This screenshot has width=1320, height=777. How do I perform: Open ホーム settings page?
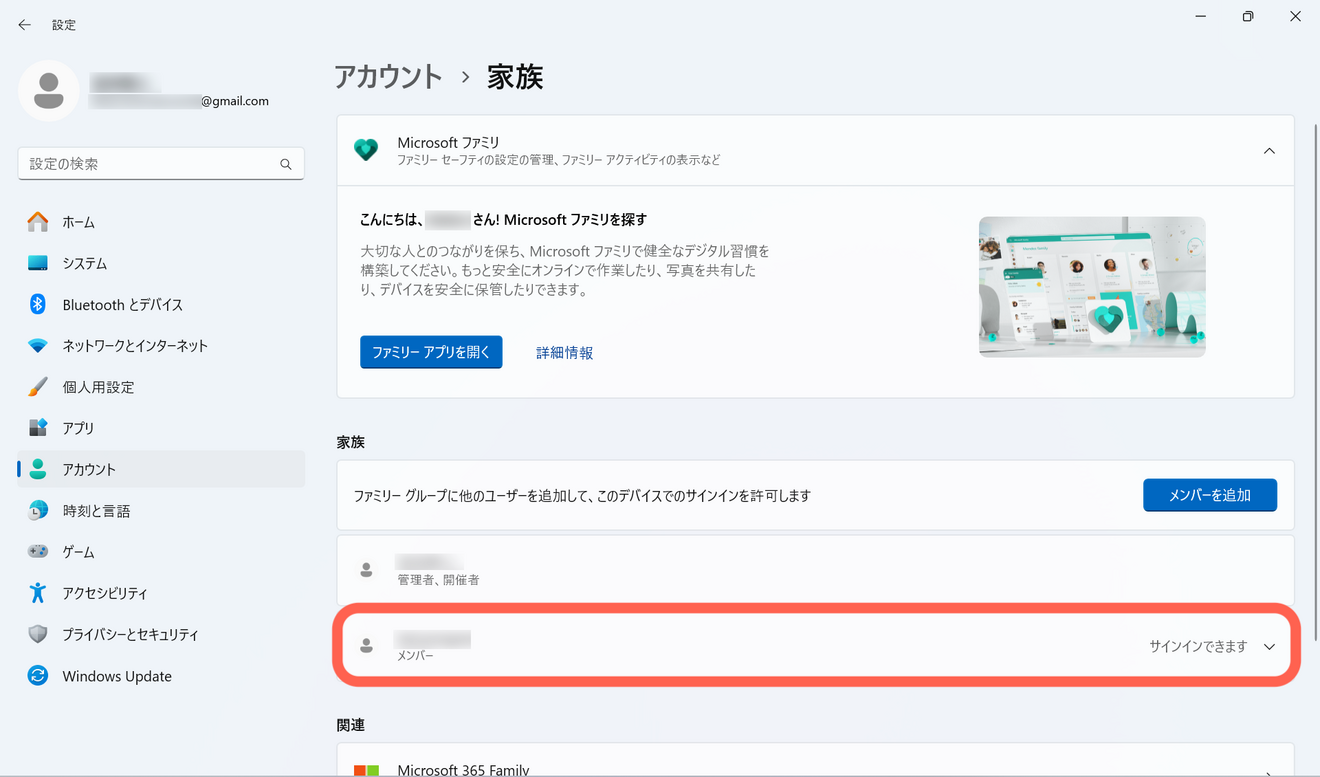[161, 222]
